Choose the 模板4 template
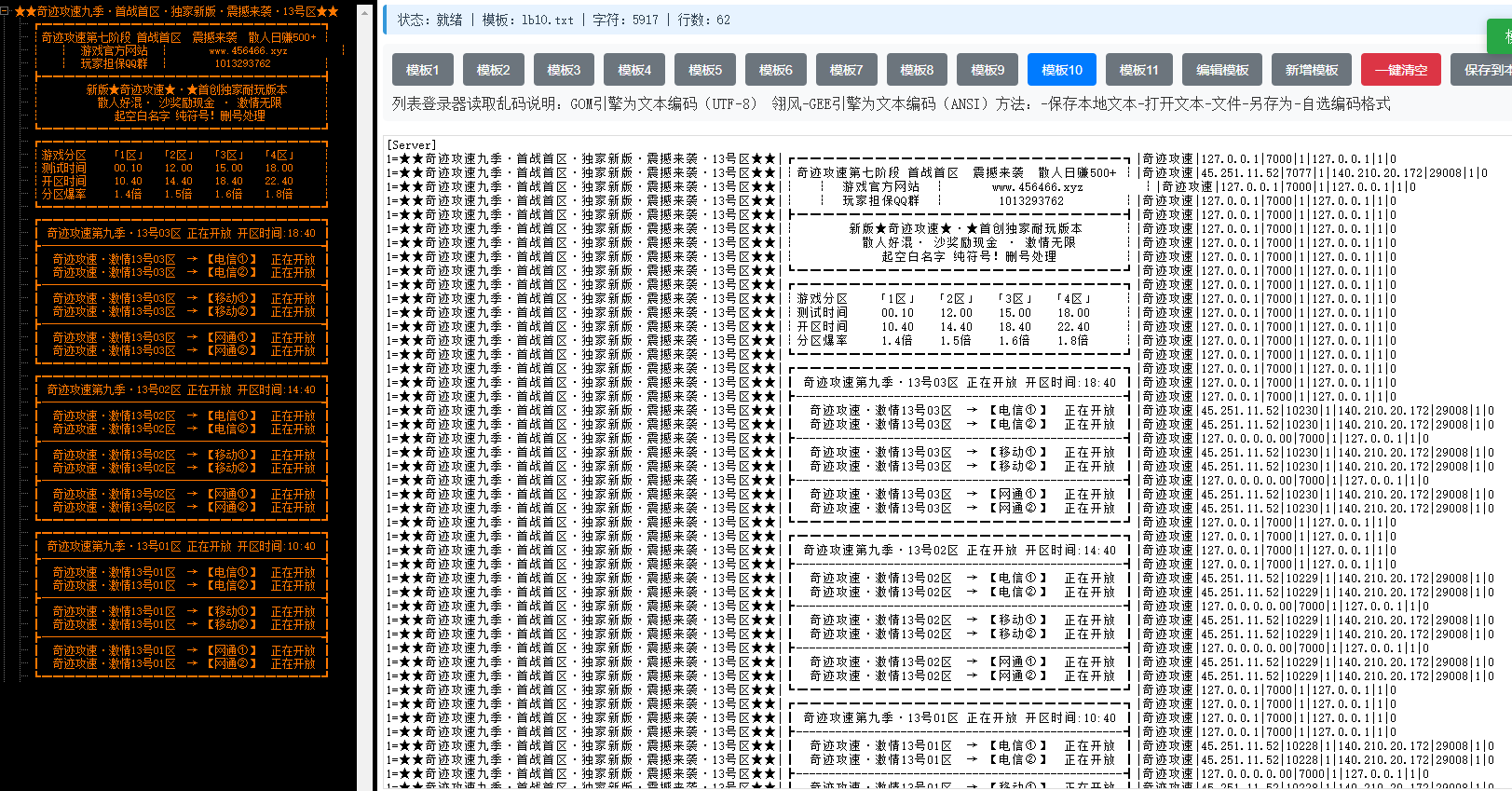Screen dimensions: 1512x791 point(634,70)
